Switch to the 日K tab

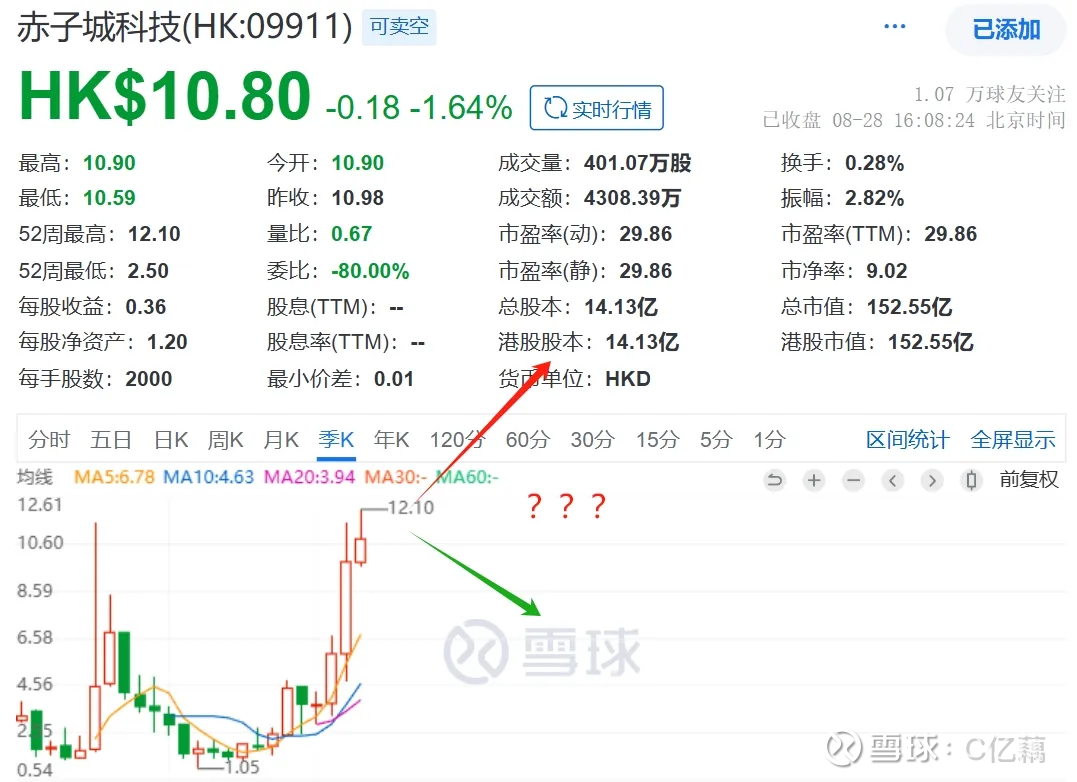coord(171,439)
